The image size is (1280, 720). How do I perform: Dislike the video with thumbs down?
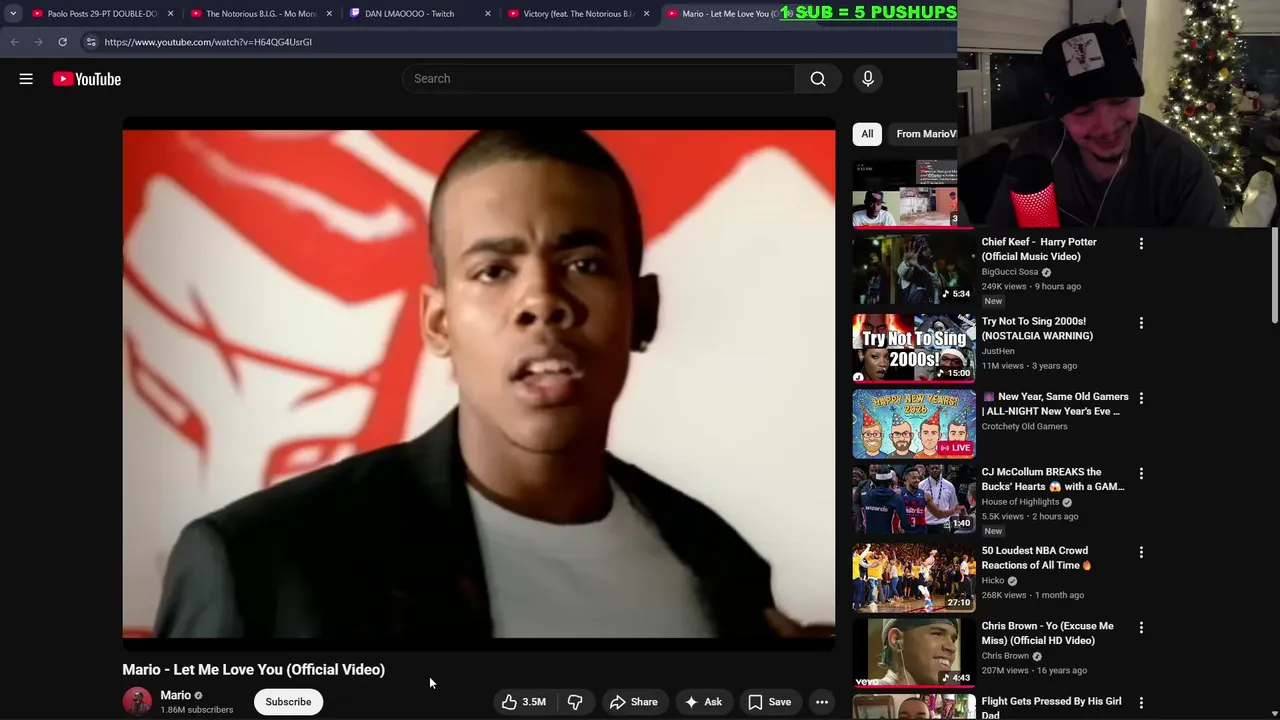[575, 702]
